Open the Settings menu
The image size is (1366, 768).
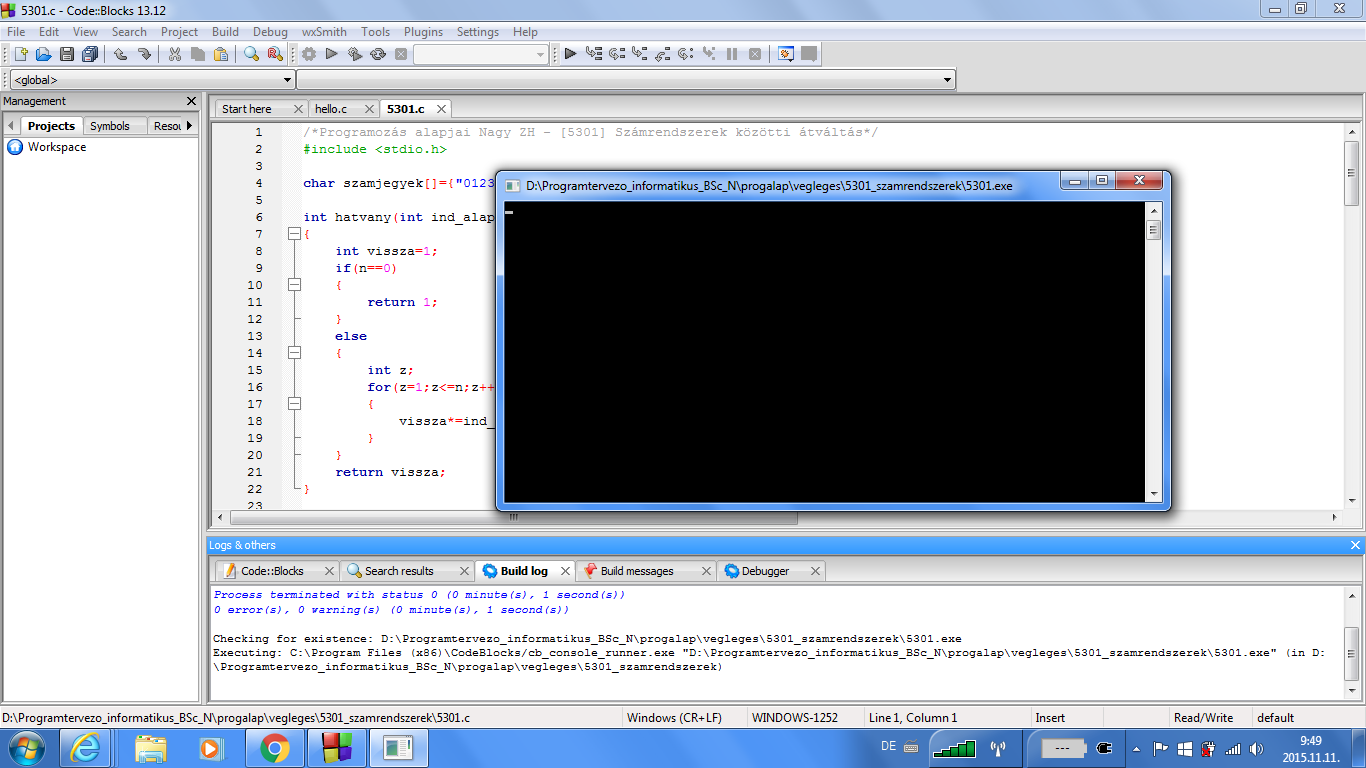[x=478, y=32]
